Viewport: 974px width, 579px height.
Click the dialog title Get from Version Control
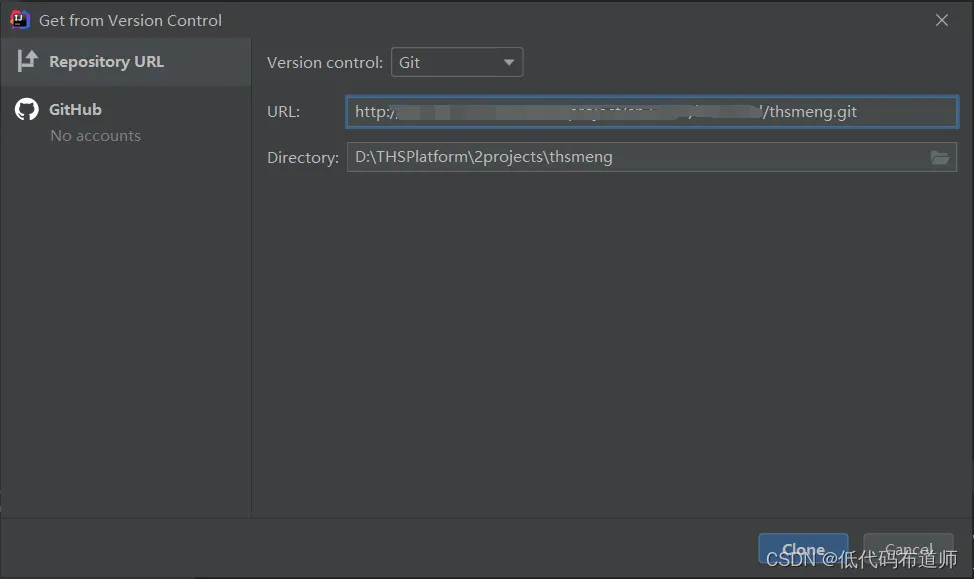pos(130,20)
